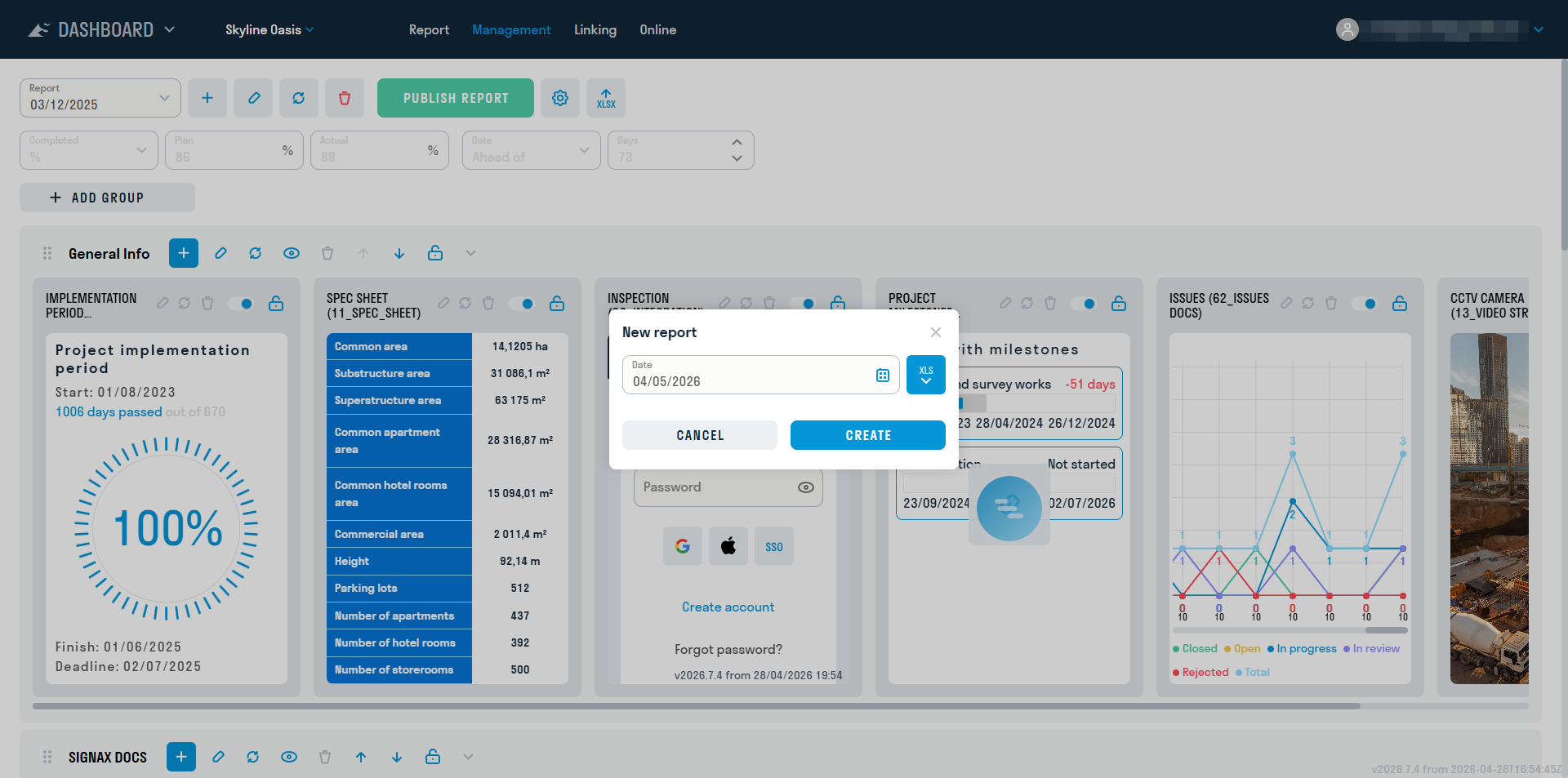Unlock the Issues widget
The image size is (1568, 778).
point(1400,304)
